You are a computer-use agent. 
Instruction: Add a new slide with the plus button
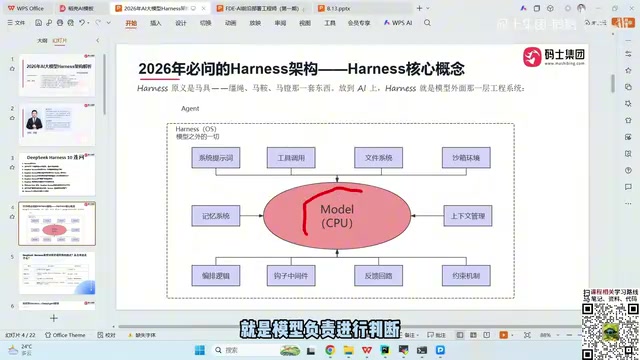53,318
